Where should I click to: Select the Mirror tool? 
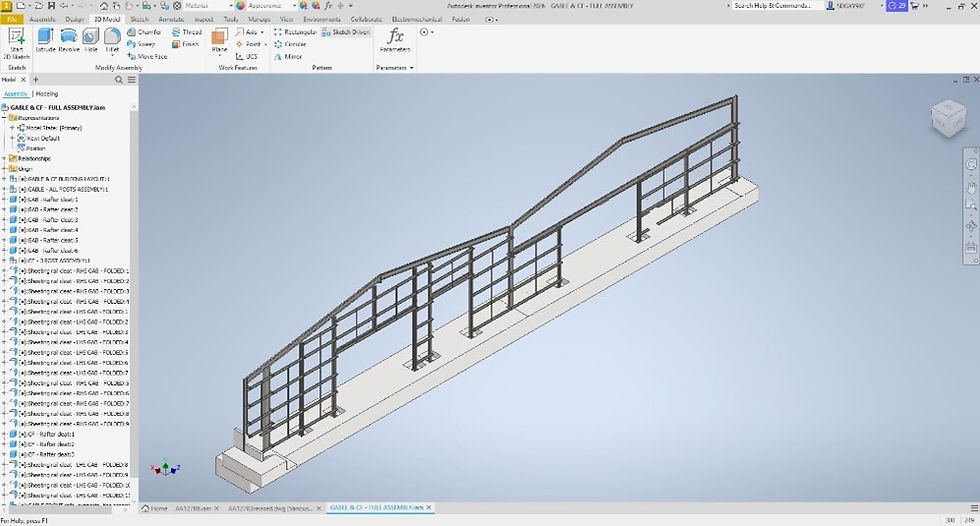(288, 56)
